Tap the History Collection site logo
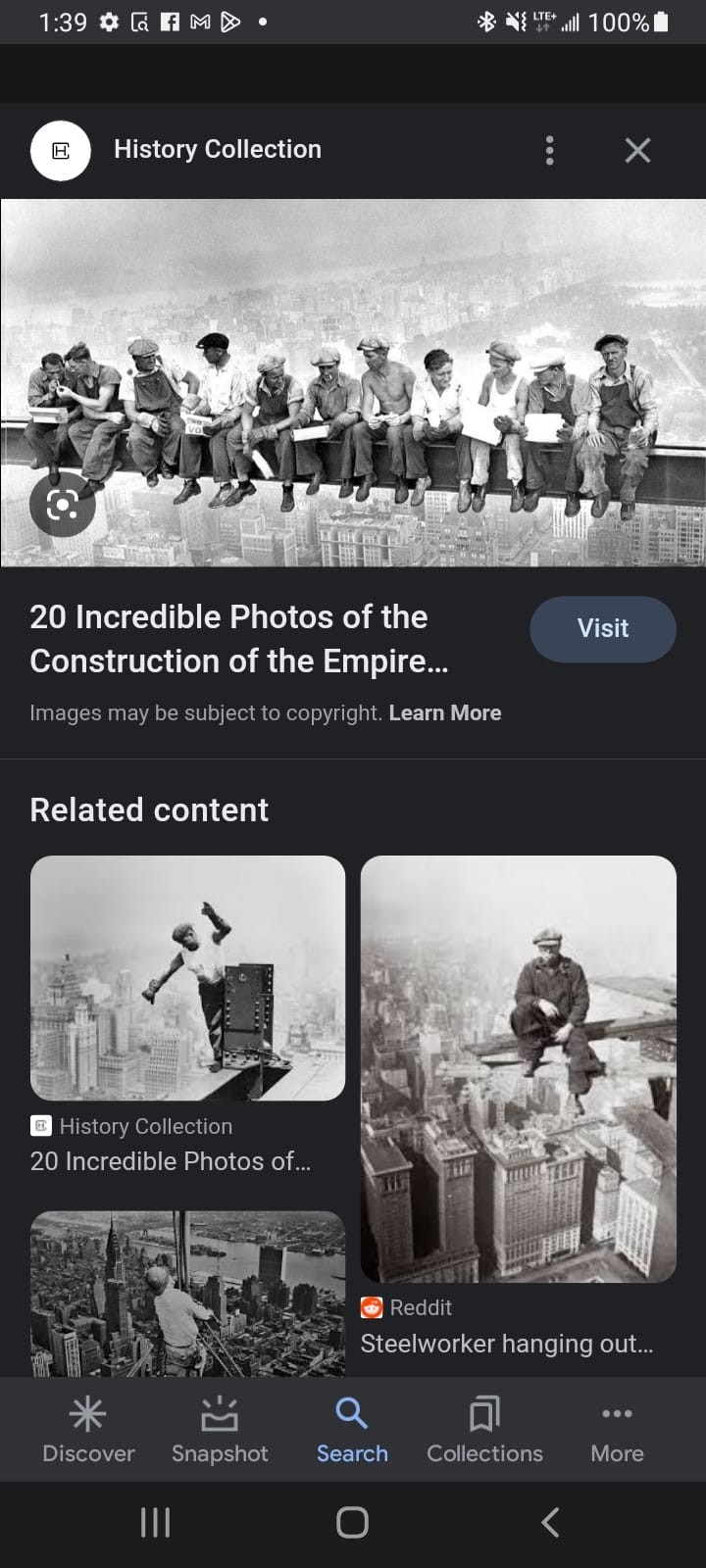 [x=60, y=150]
